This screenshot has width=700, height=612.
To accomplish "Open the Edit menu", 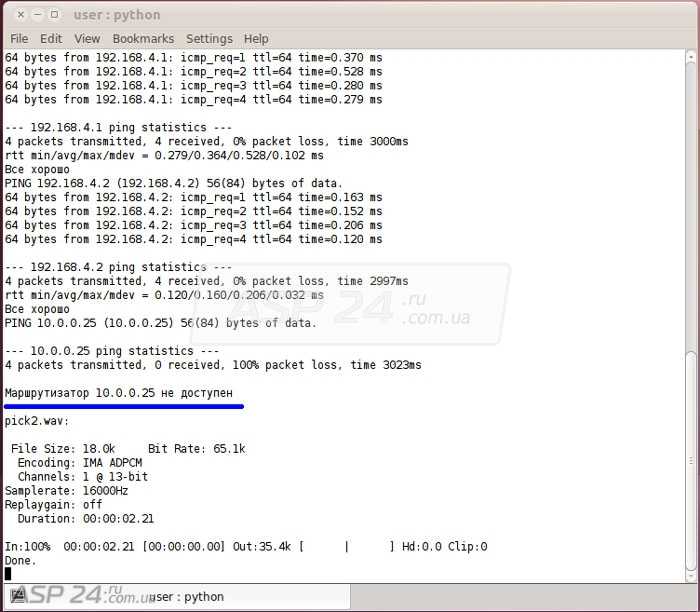I will 51,38.
